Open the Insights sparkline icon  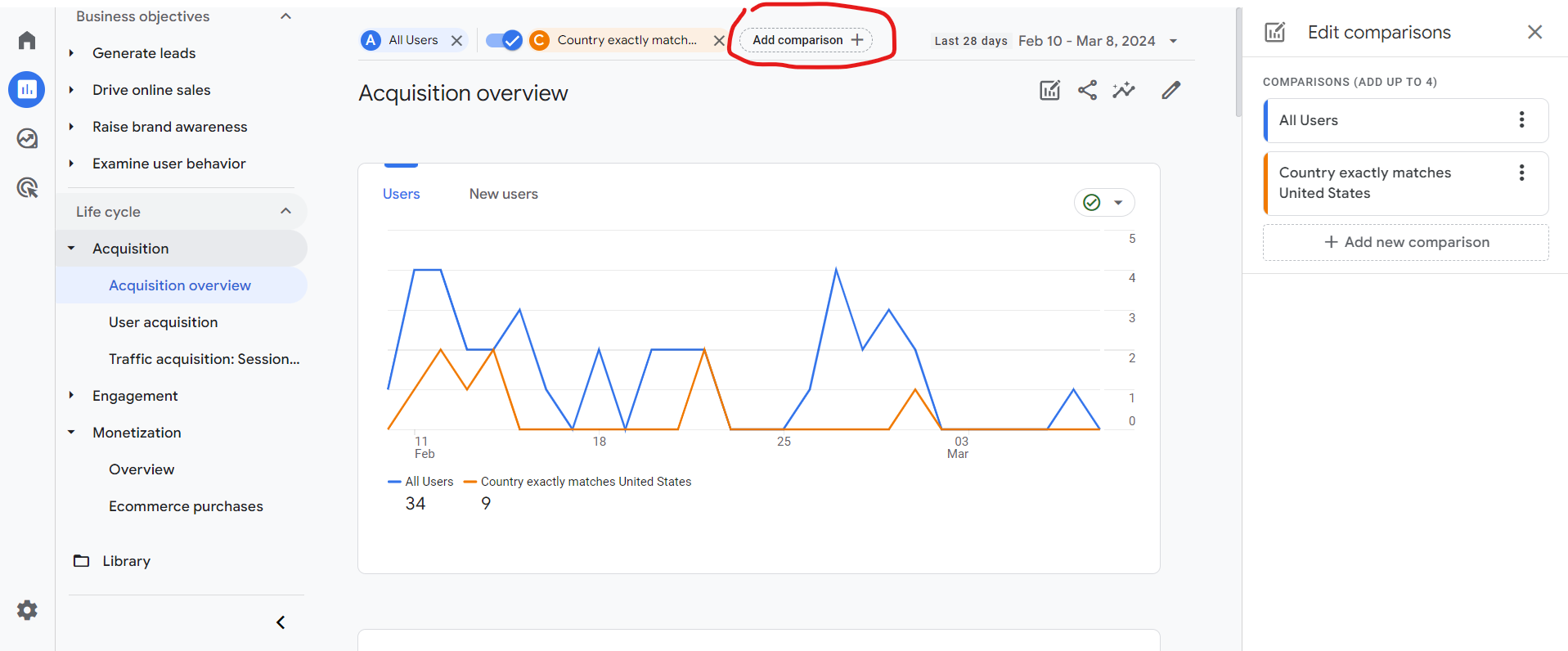click(1124, 90)
